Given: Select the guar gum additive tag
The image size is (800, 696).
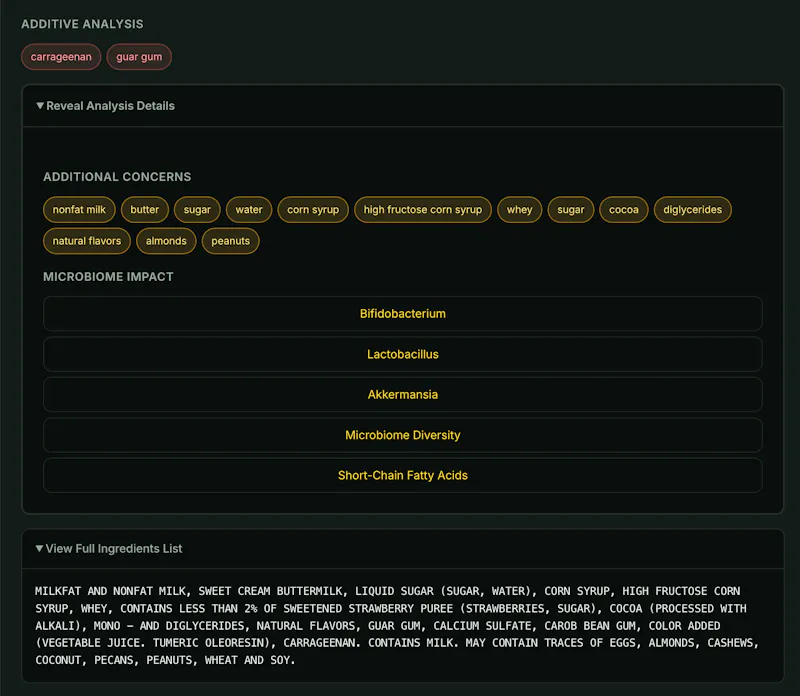Looking at the screenshot, I should [139, 57].
